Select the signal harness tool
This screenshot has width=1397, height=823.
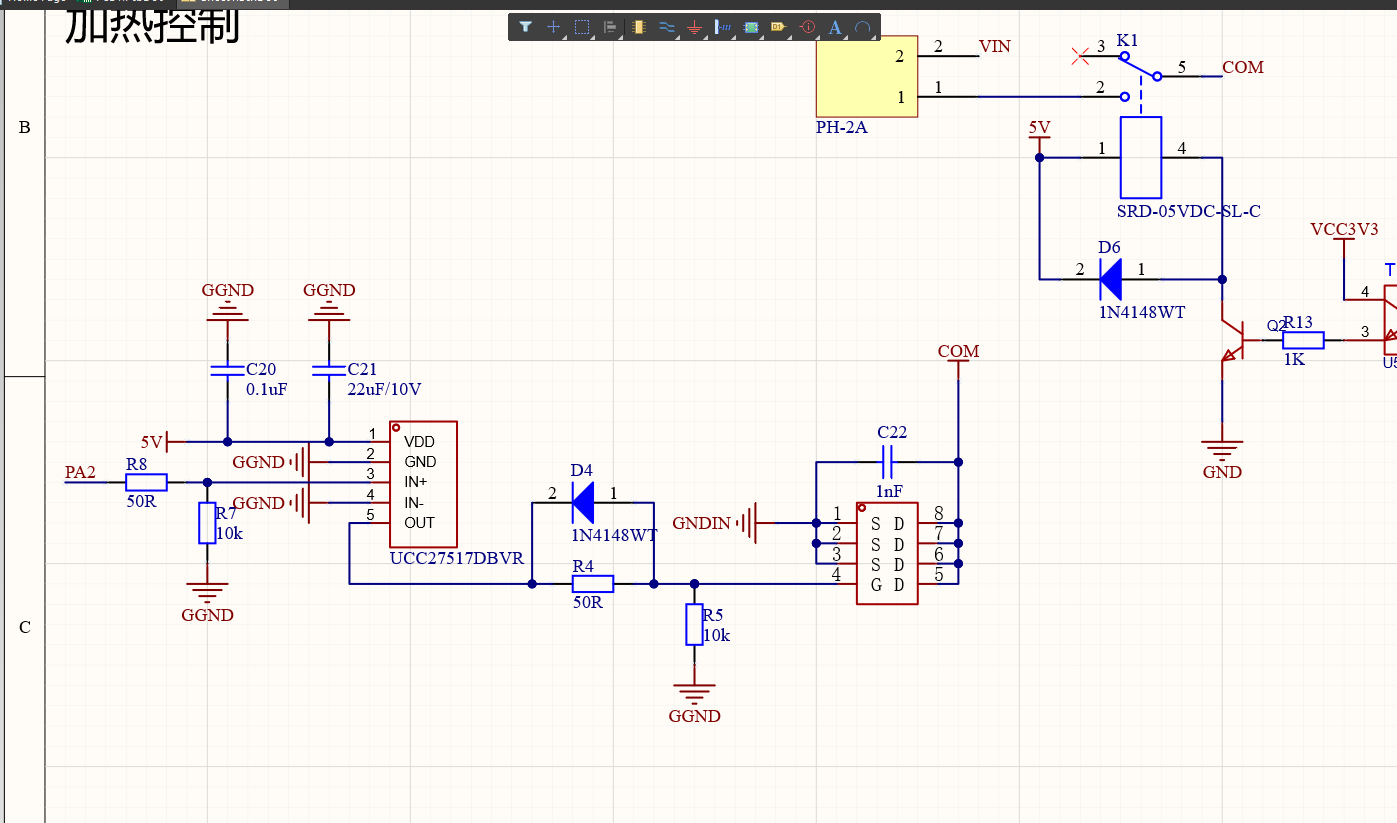(x=723, y=27)
